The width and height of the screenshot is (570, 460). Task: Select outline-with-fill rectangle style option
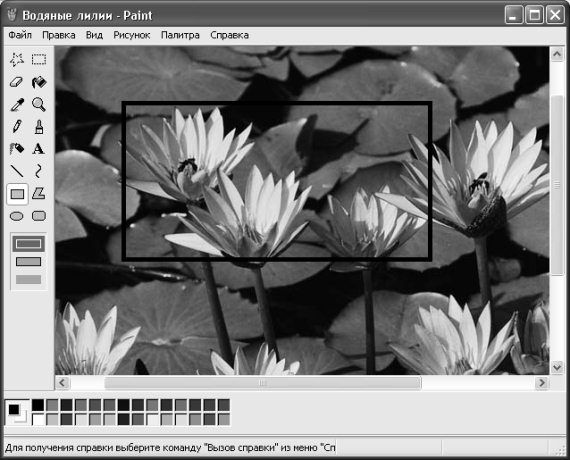[x=28, y=261]
